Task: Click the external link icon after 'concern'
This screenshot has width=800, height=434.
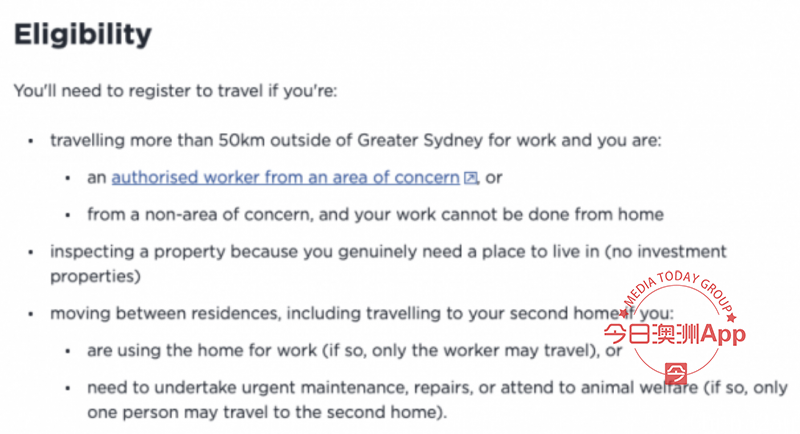Action: pos(470,177)
